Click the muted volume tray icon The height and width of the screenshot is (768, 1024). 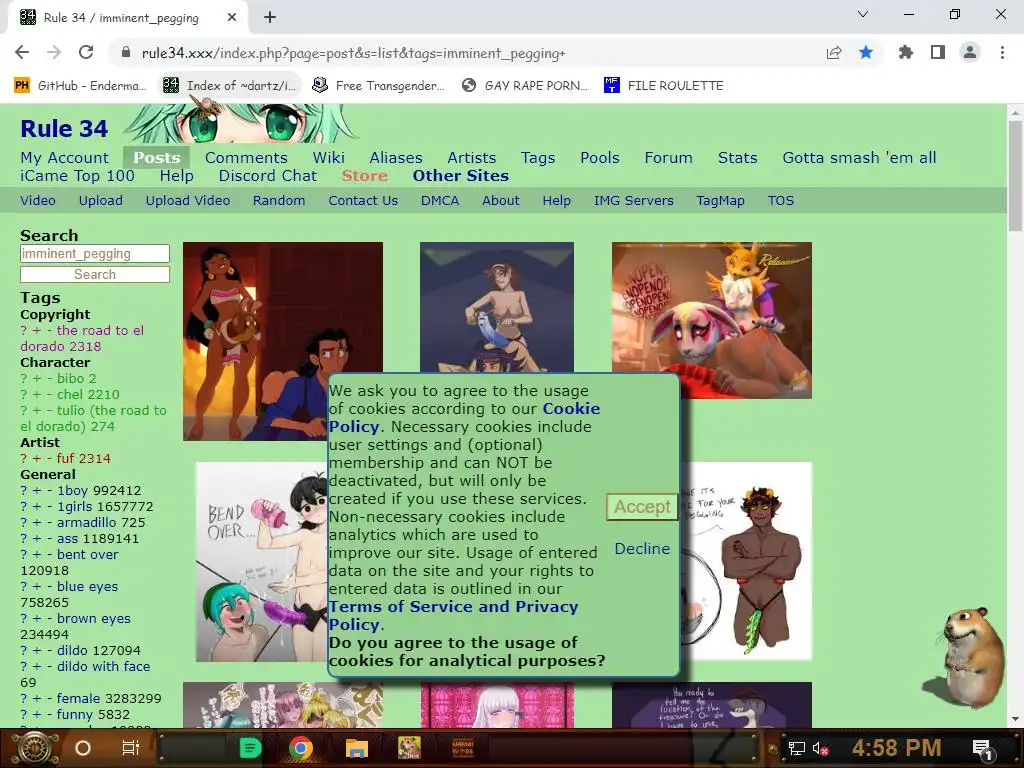(x=820, y=748)
